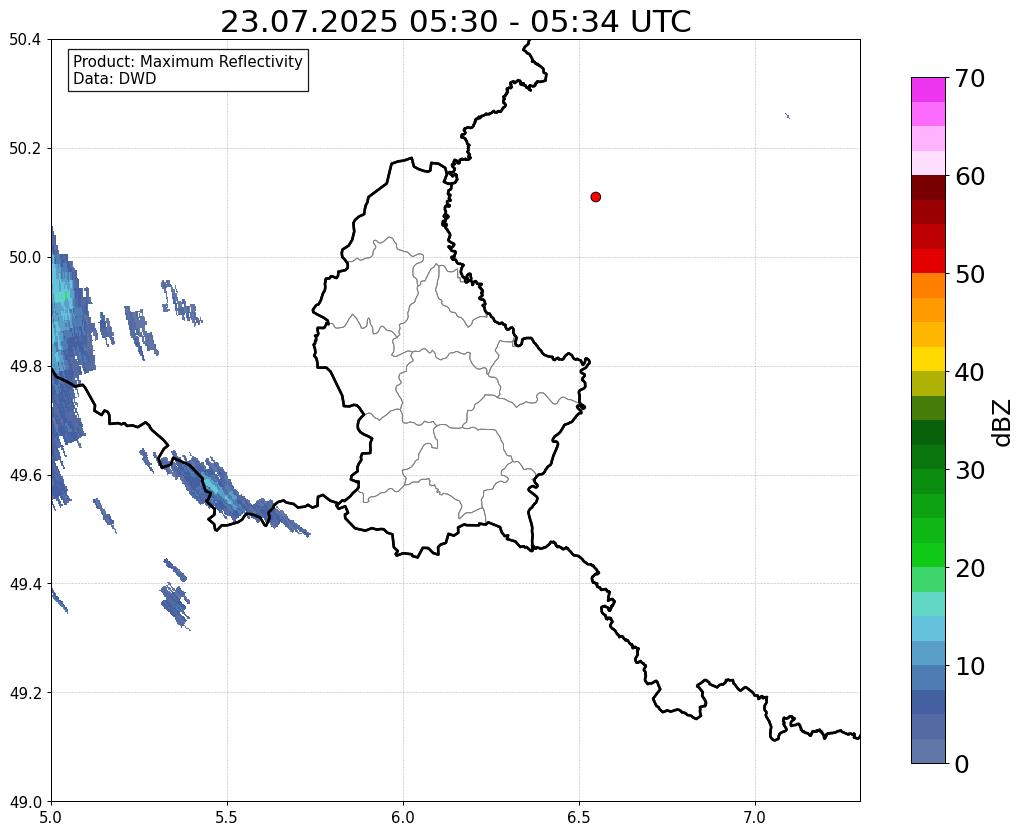Click the dBZ colorbar axis label
Image resolution: width=1023 pixels, height=834 pixels.
[1003, 423]
